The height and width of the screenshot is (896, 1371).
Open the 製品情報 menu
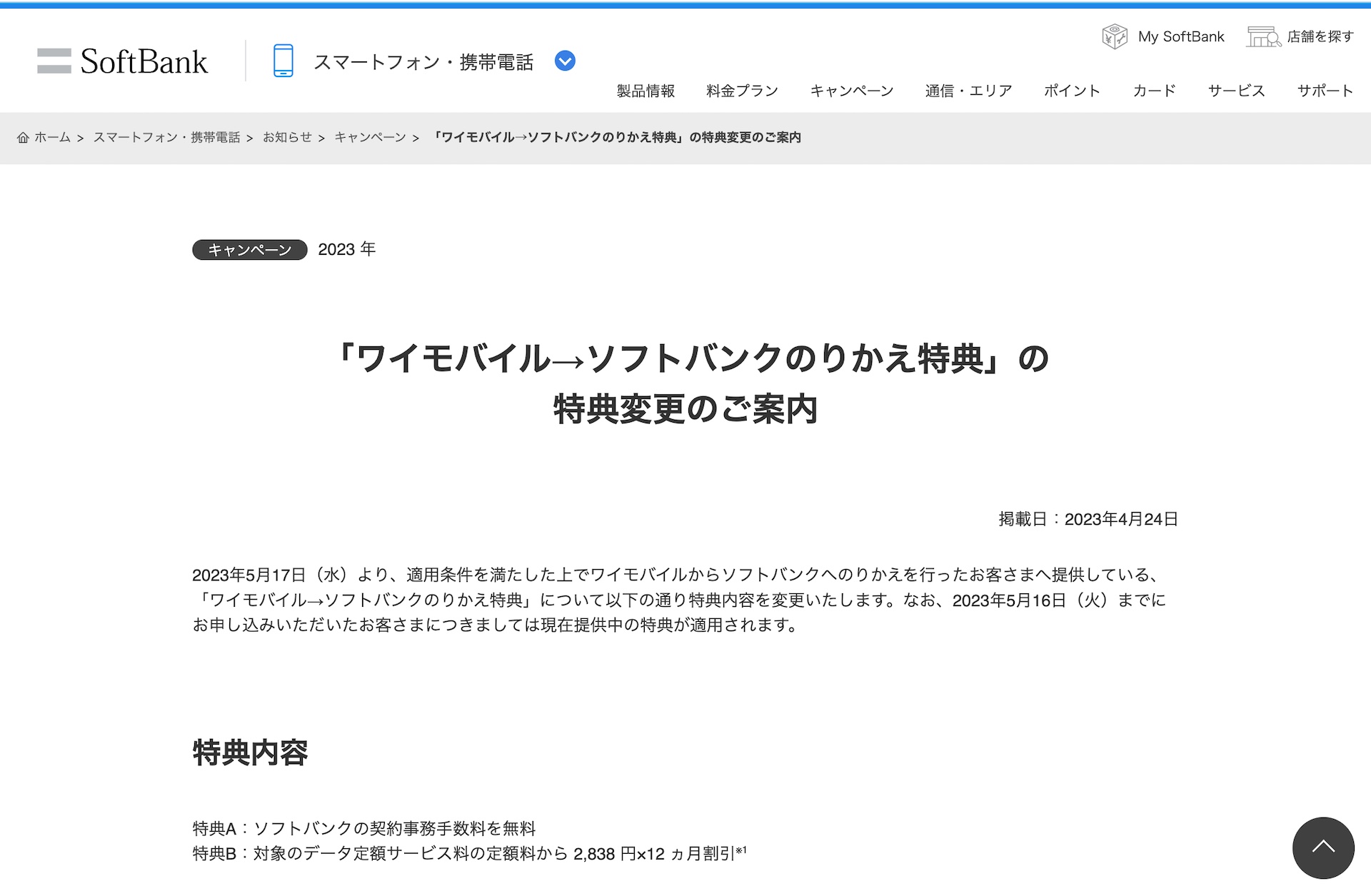click(646, 91)
